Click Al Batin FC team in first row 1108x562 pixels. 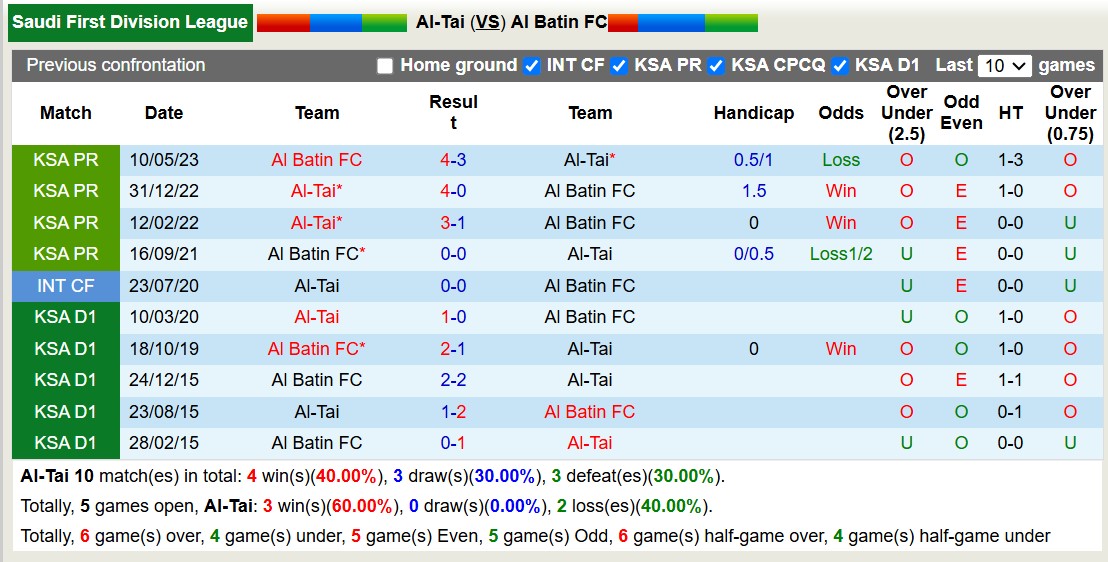[x=316, y=160]
